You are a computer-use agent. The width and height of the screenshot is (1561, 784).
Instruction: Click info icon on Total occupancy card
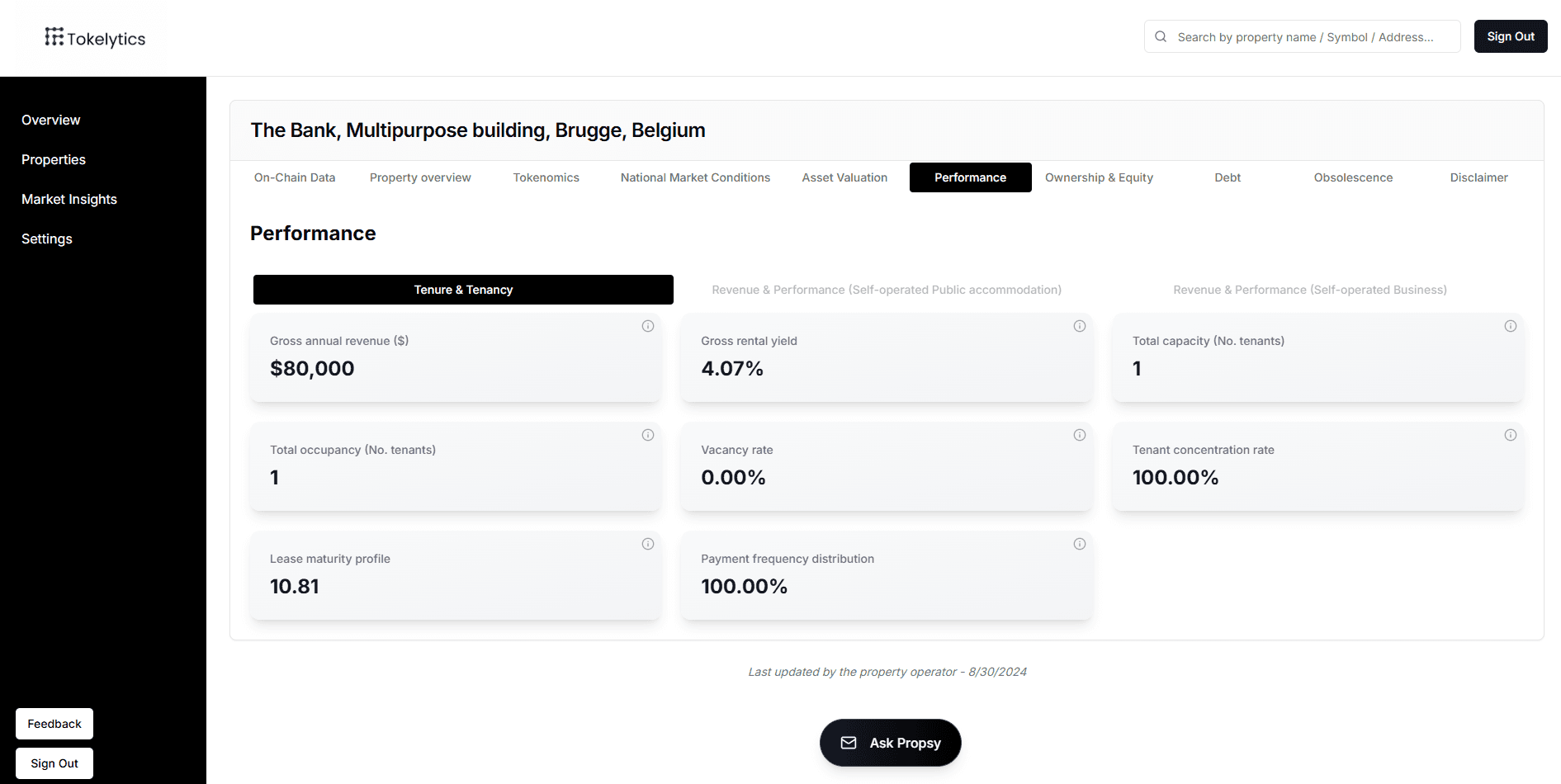[648, 435]
